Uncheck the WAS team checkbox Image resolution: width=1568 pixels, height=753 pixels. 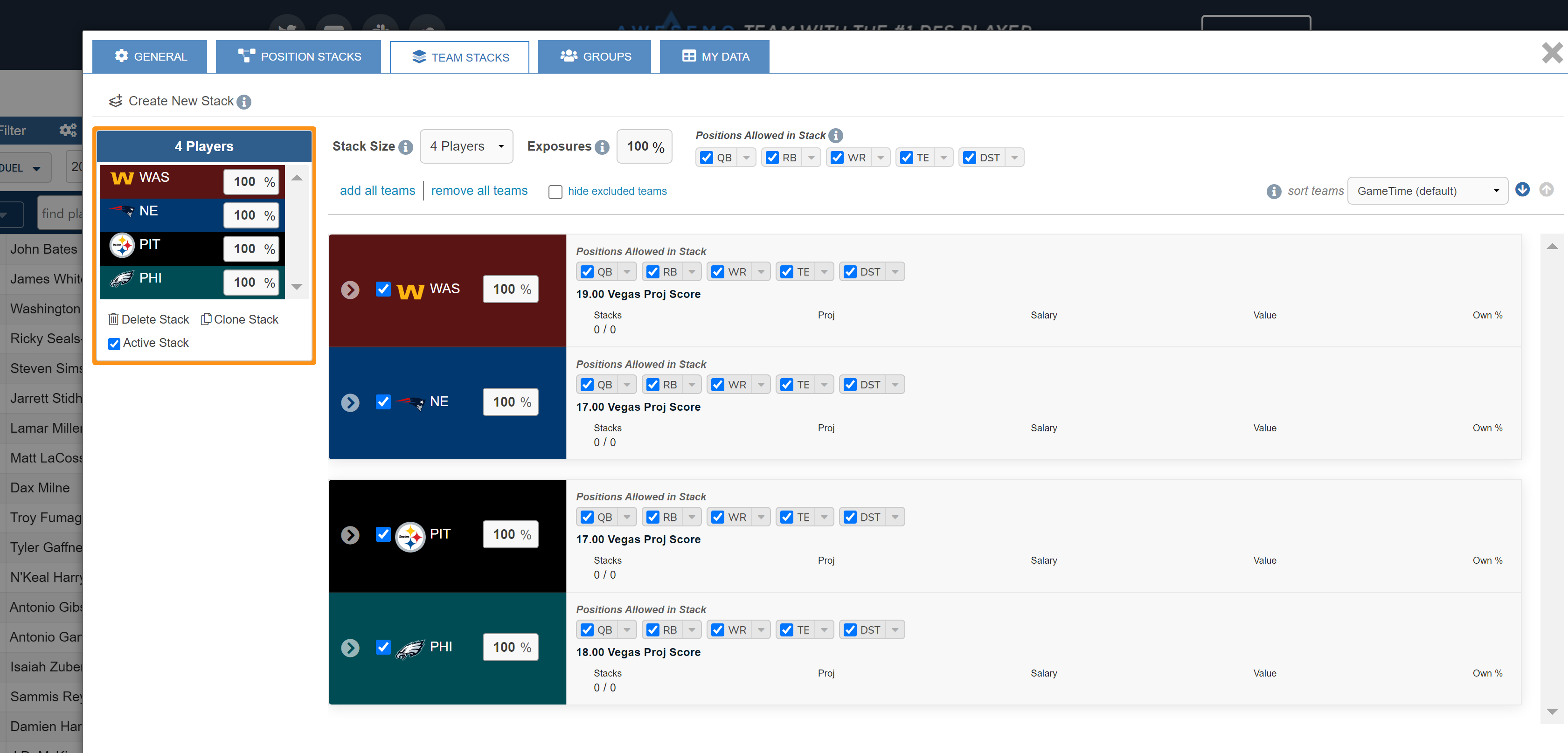[383, 289]
